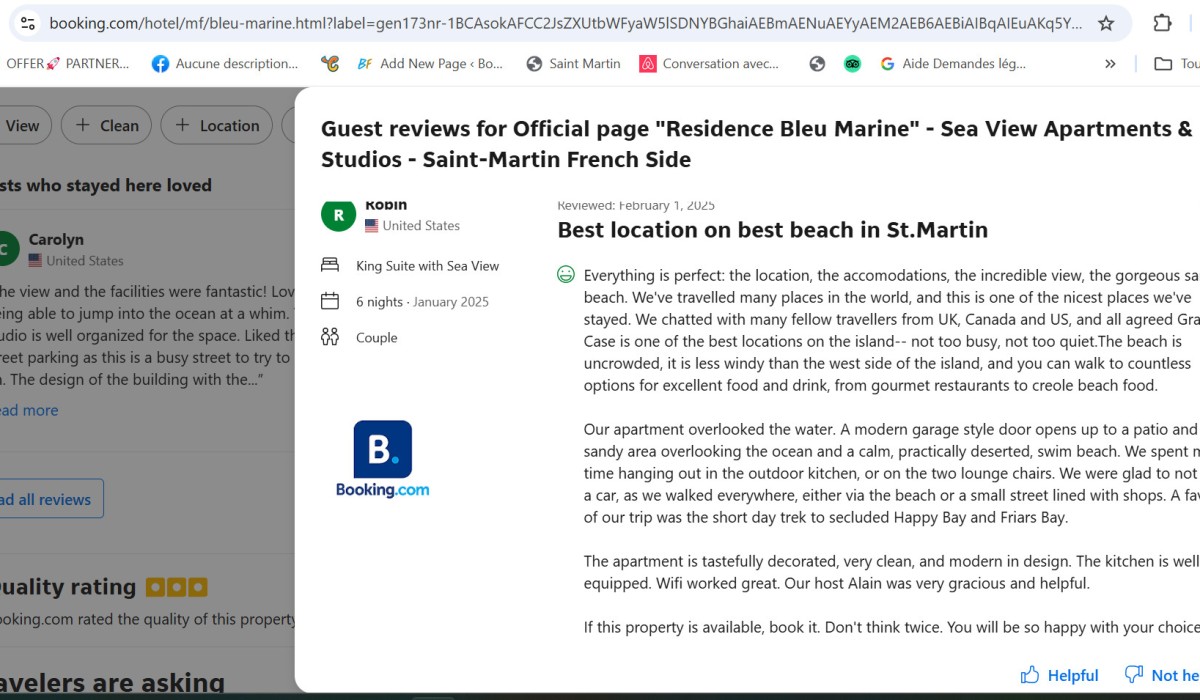
Task: Expand hidden bookmarks with the double chevron
Action: pyautogui.click(x=1110, y=64)
